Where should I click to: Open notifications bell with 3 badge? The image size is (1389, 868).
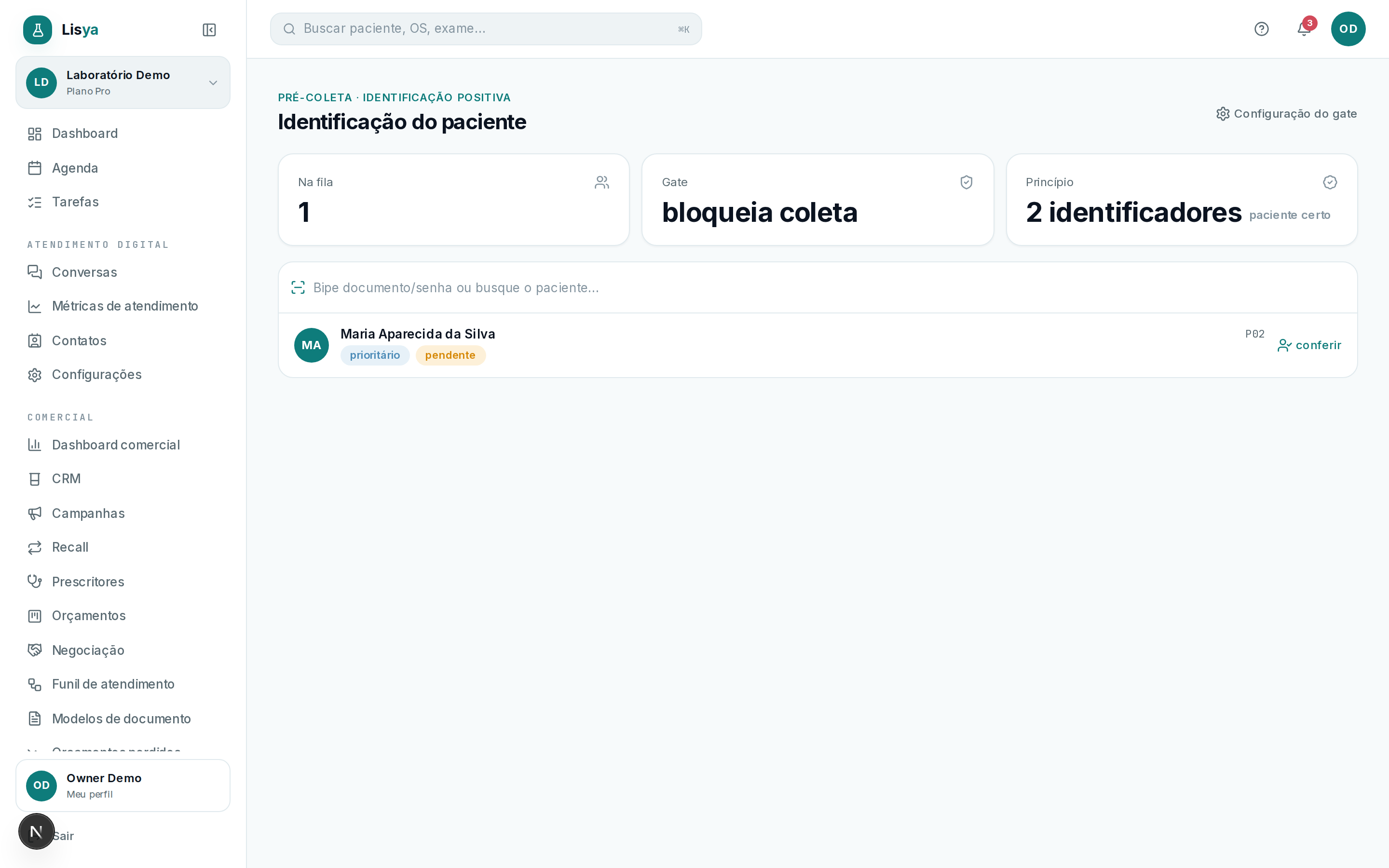tap(1304, 29)
